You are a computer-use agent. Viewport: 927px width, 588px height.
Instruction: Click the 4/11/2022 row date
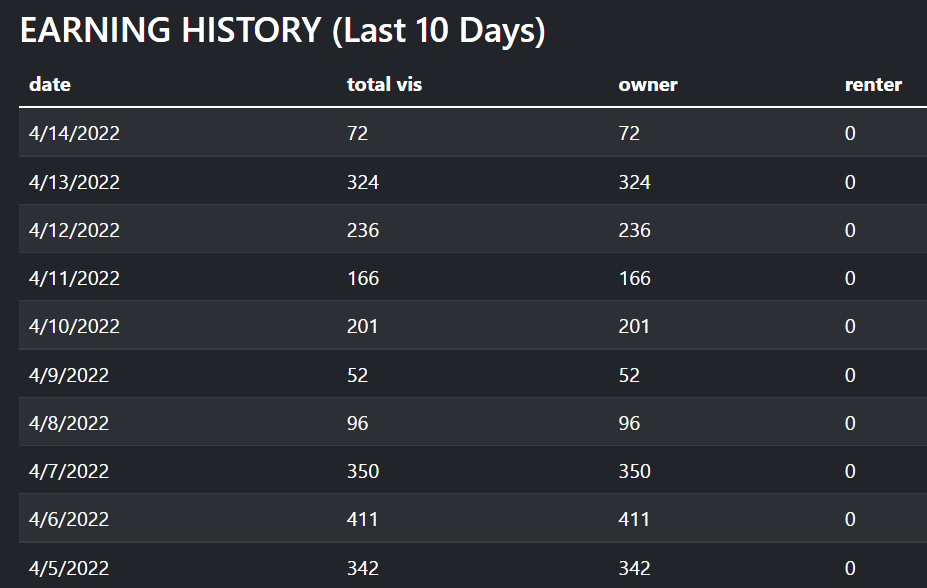[74, 278]
